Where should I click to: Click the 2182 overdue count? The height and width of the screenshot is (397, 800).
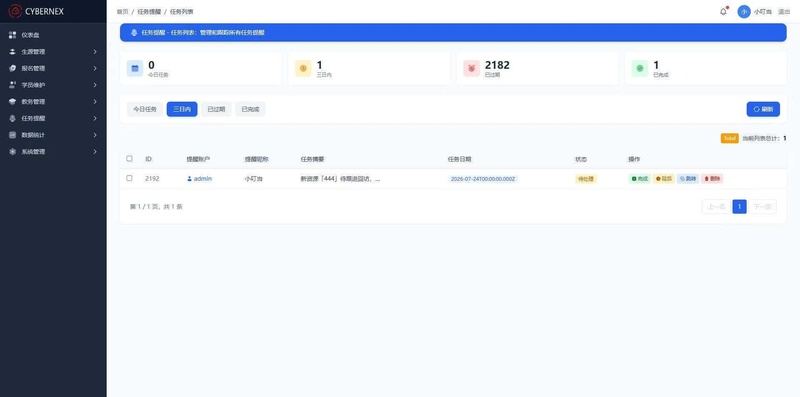click(x=497, y=65)
